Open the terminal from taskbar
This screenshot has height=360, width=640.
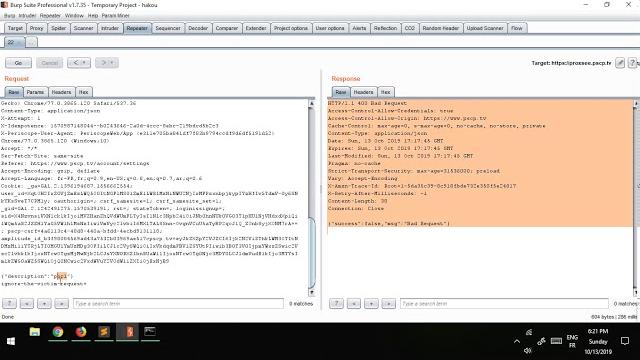150,332
